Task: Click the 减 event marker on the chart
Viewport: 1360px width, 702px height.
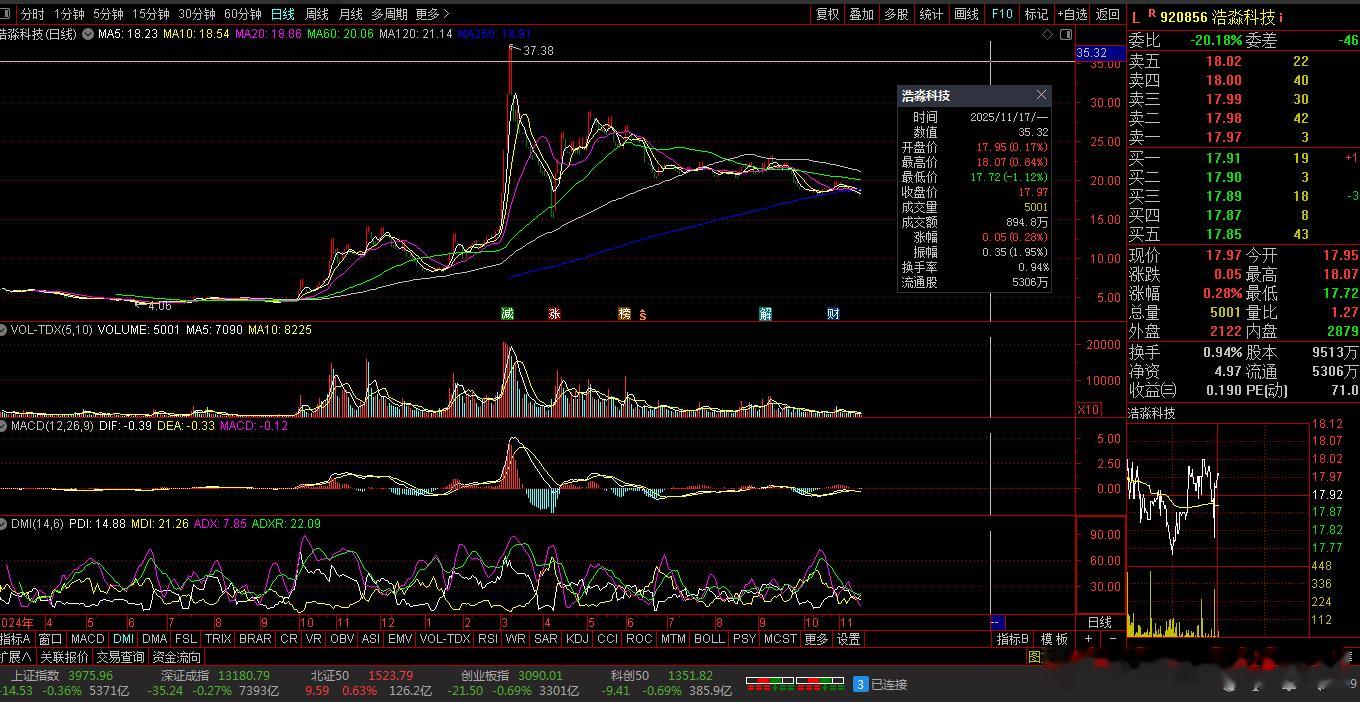Action: pos(507,313)
